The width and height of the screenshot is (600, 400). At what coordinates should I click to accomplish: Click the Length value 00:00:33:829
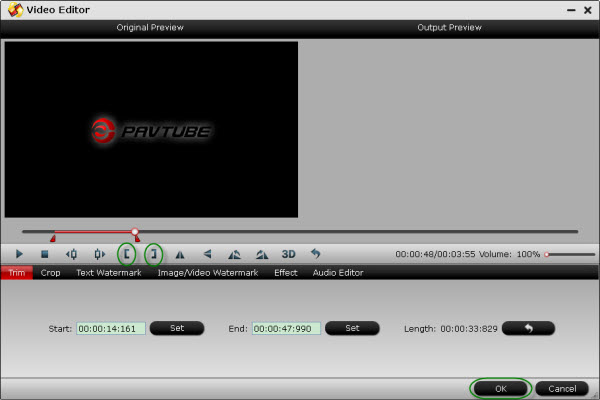pyautogui.click(x=469, y=329)
